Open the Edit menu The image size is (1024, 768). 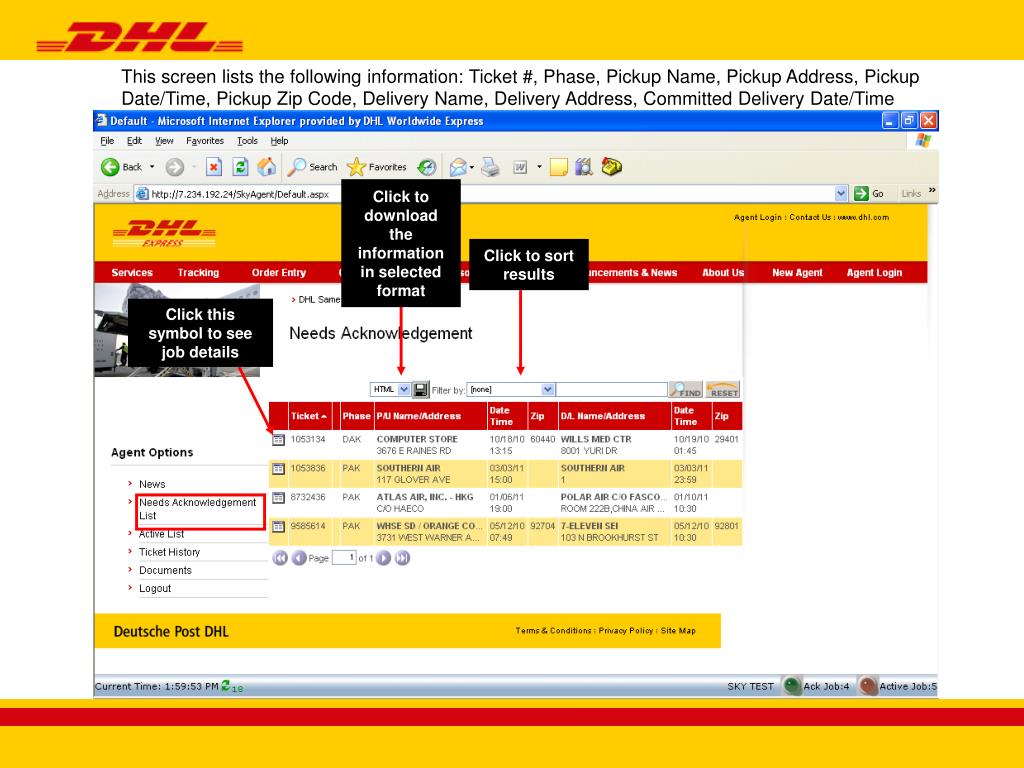[x=135, y=141]
